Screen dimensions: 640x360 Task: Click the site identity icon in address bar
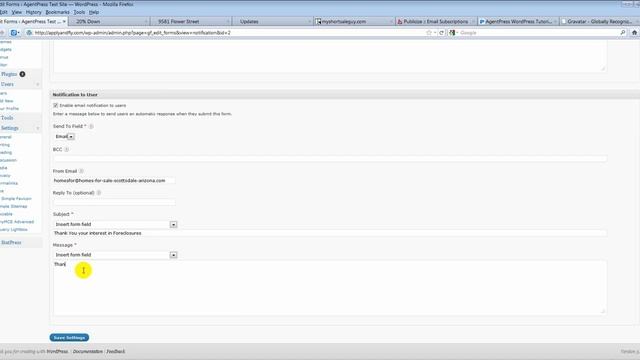click(29, 33)
